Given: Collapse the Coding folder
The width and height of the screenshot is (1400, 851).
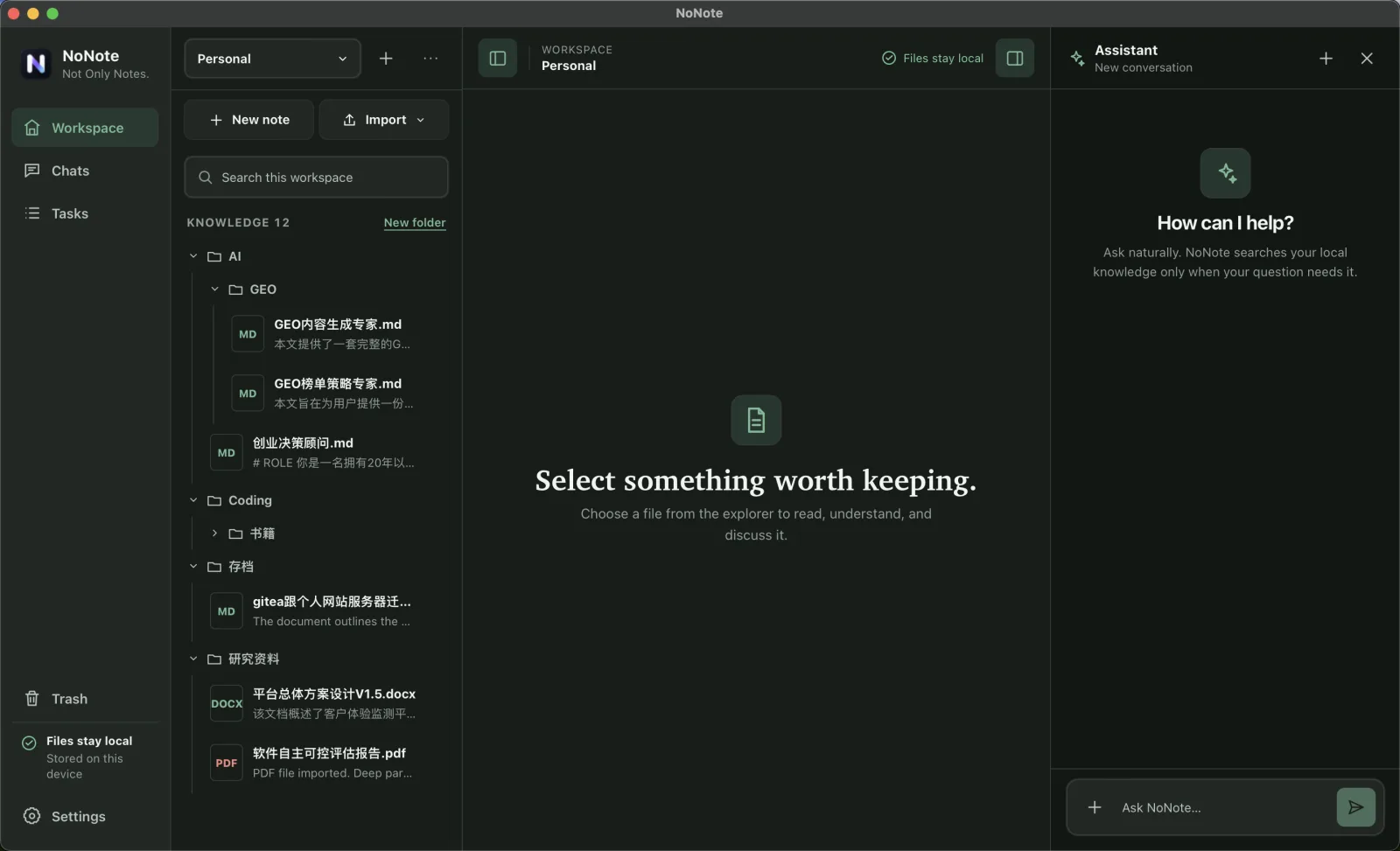Looking at the screenshot, I should click(193, 500).
